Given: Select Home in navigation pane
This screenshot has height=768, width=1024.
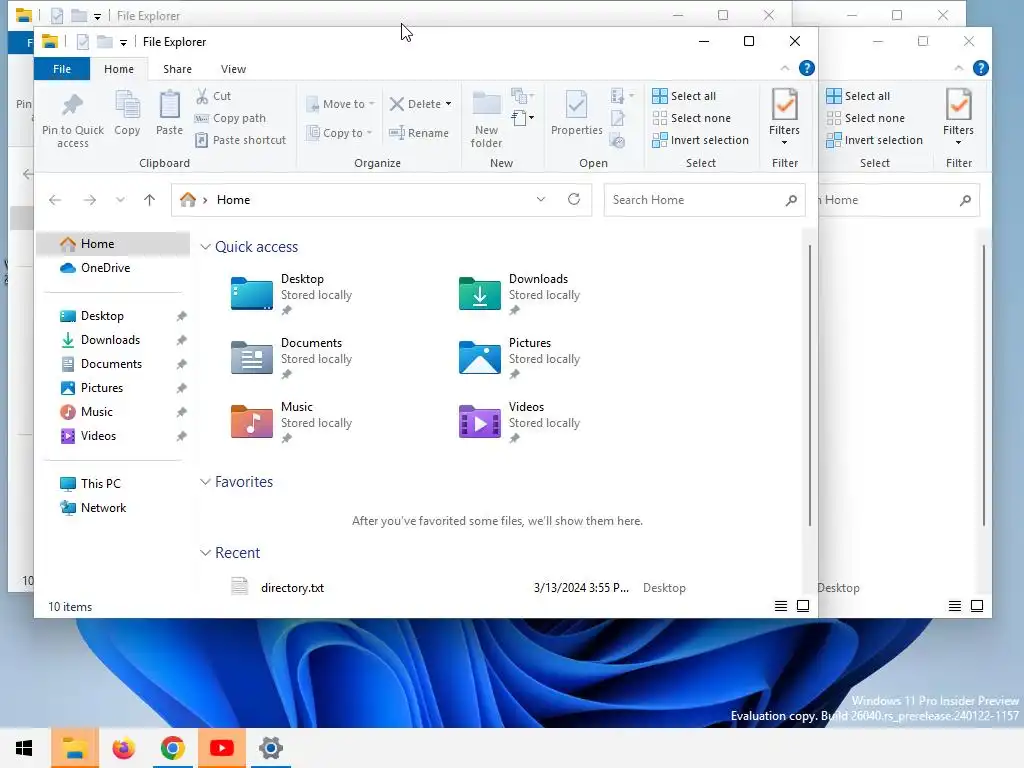Looking at the screenshot, I should [113, 244].
